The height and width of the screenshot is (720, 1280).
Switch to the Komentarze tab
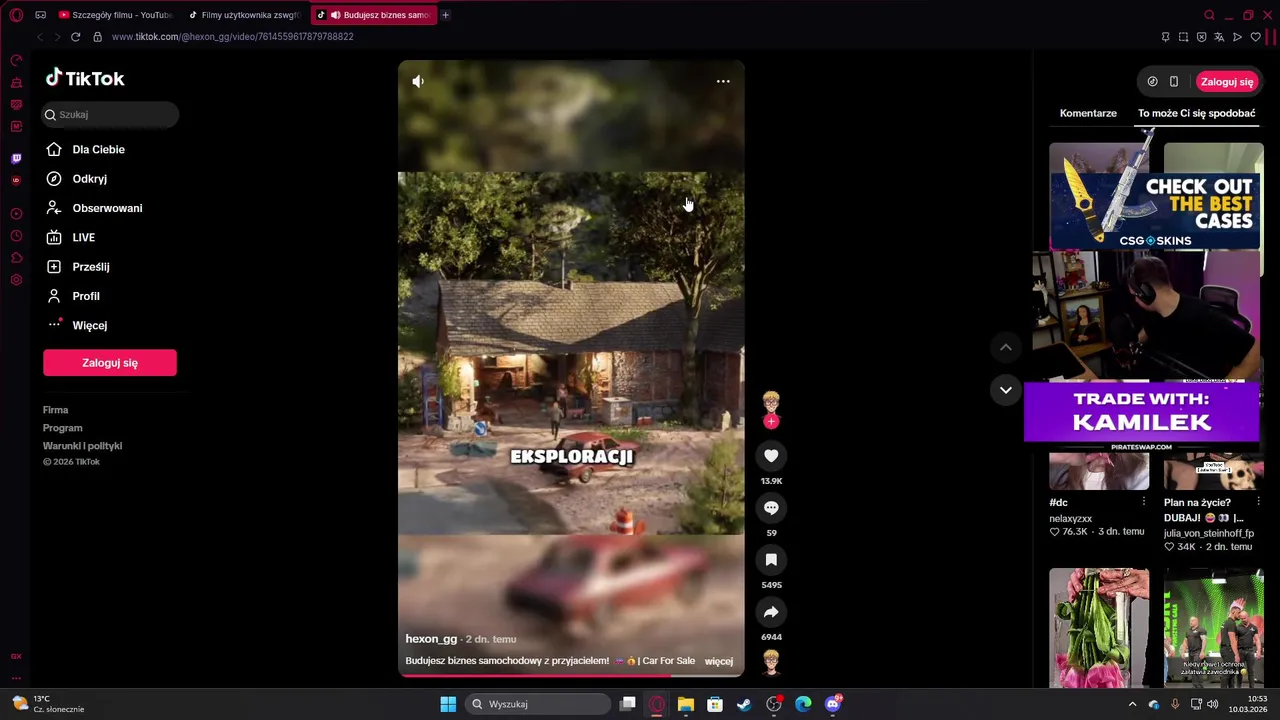tap(1088, 113)
